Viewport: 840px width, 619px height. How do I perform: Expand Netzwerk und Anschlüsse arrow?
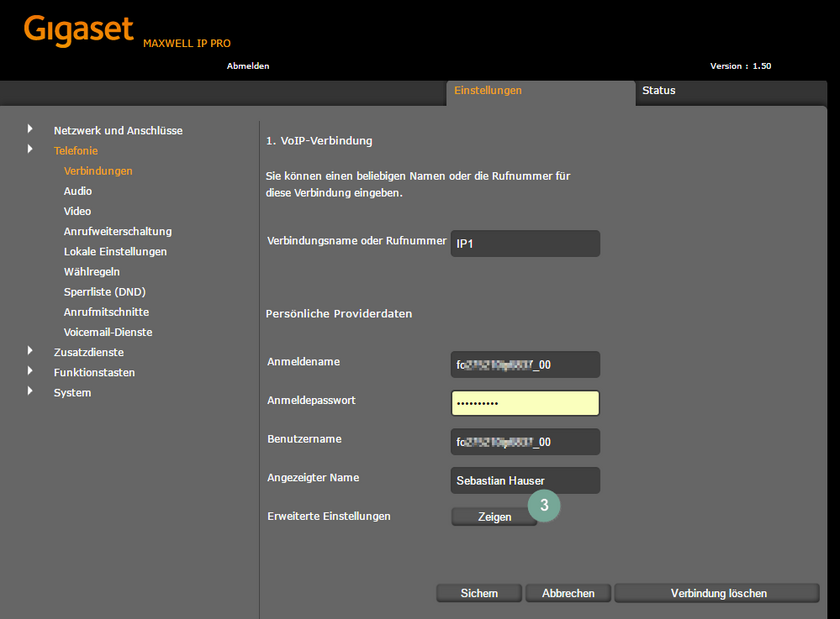pyautogui.click(x=30, y=130)
